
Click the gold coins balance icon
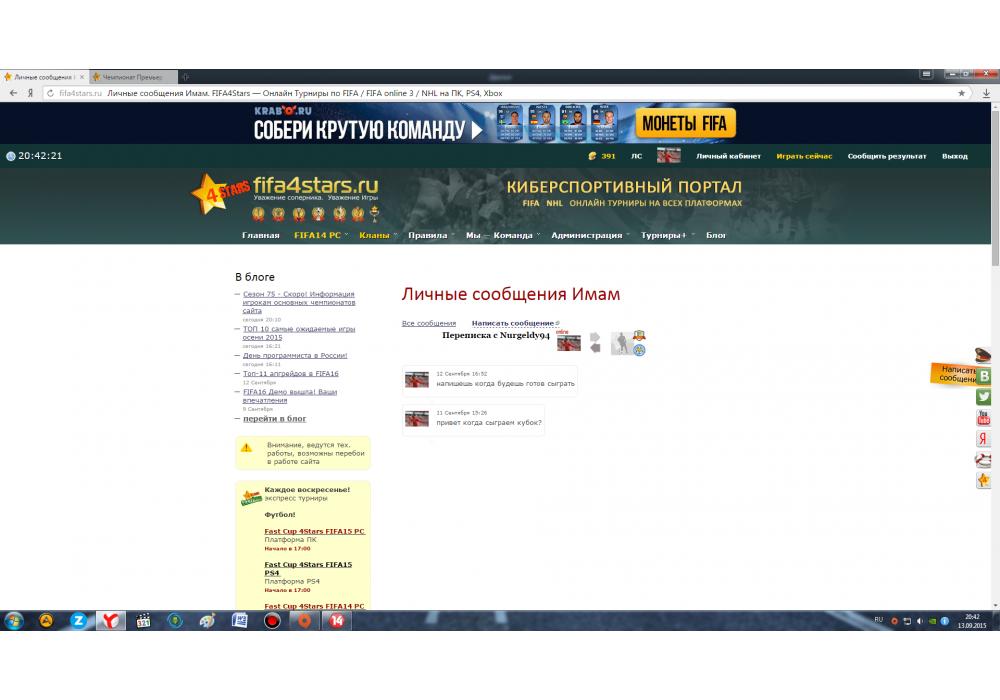click(592, 156)
